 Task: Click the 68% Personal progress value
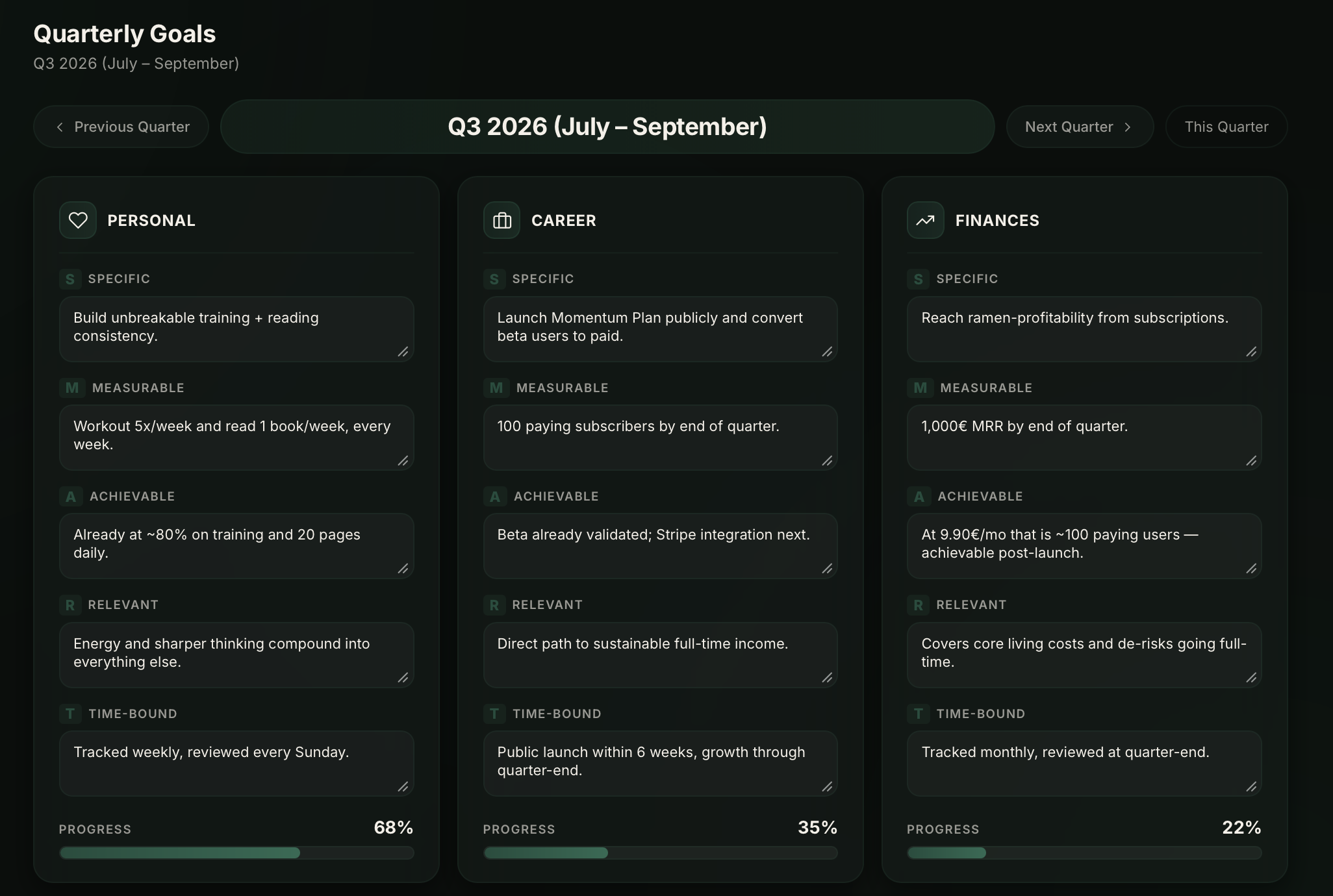(x=394, y=827)
